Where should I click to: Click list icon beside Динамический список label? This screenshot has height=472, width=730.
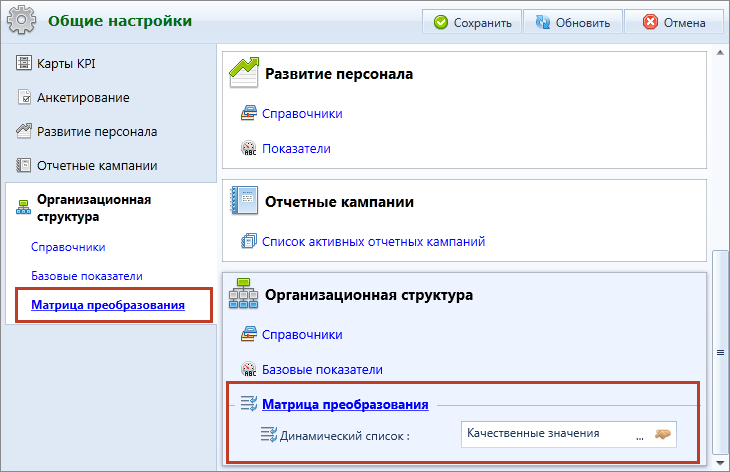click(269, 435)
